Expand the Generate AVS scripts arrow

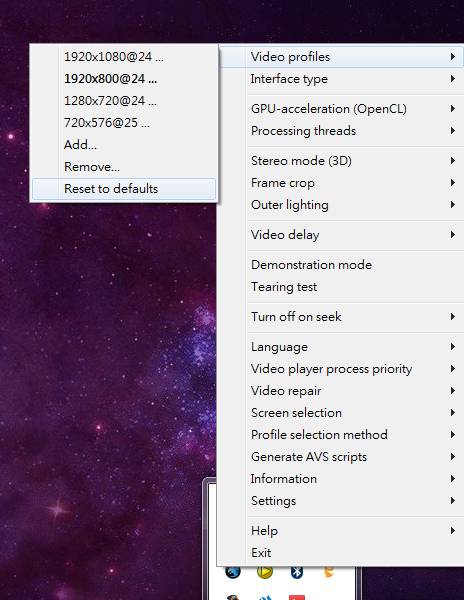[453, 457]
